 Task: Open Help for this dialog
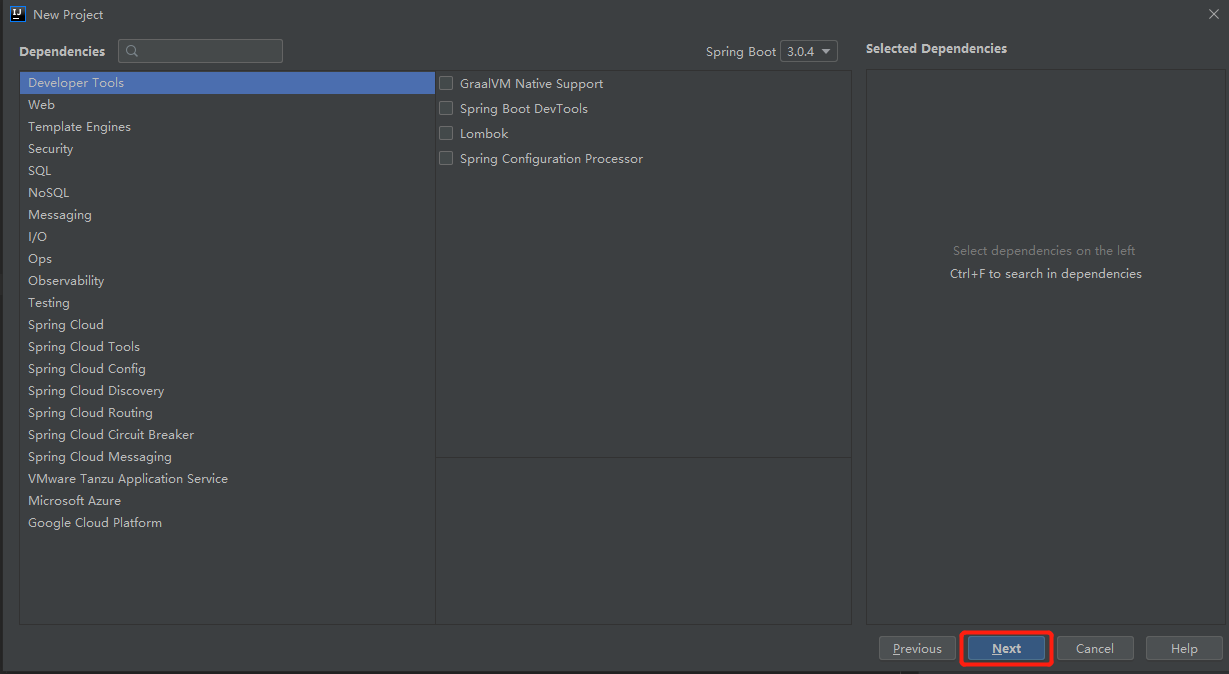(x=1184, y=649)
